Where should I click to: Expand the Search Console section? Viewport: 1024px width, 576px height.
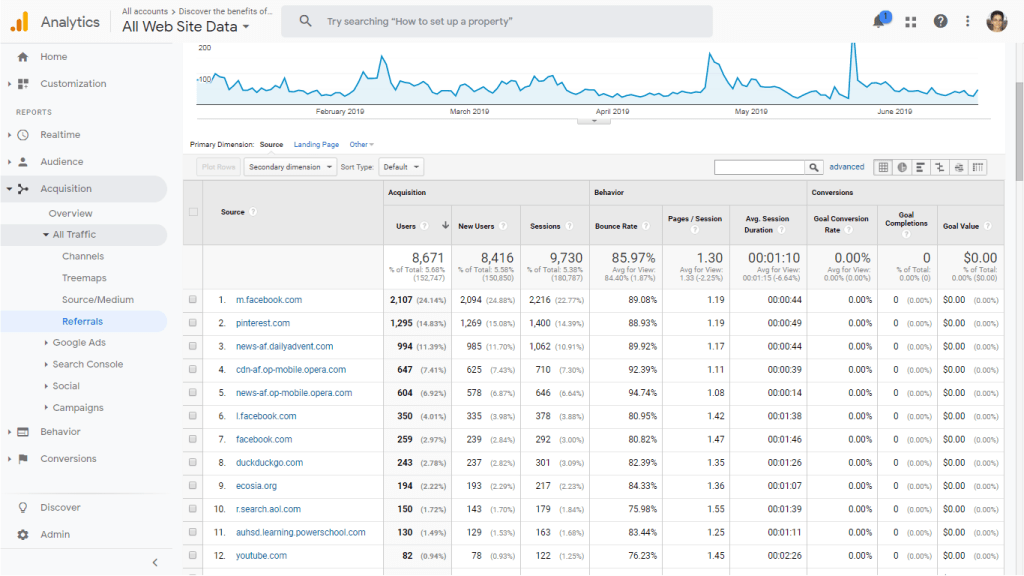[46, 364]
